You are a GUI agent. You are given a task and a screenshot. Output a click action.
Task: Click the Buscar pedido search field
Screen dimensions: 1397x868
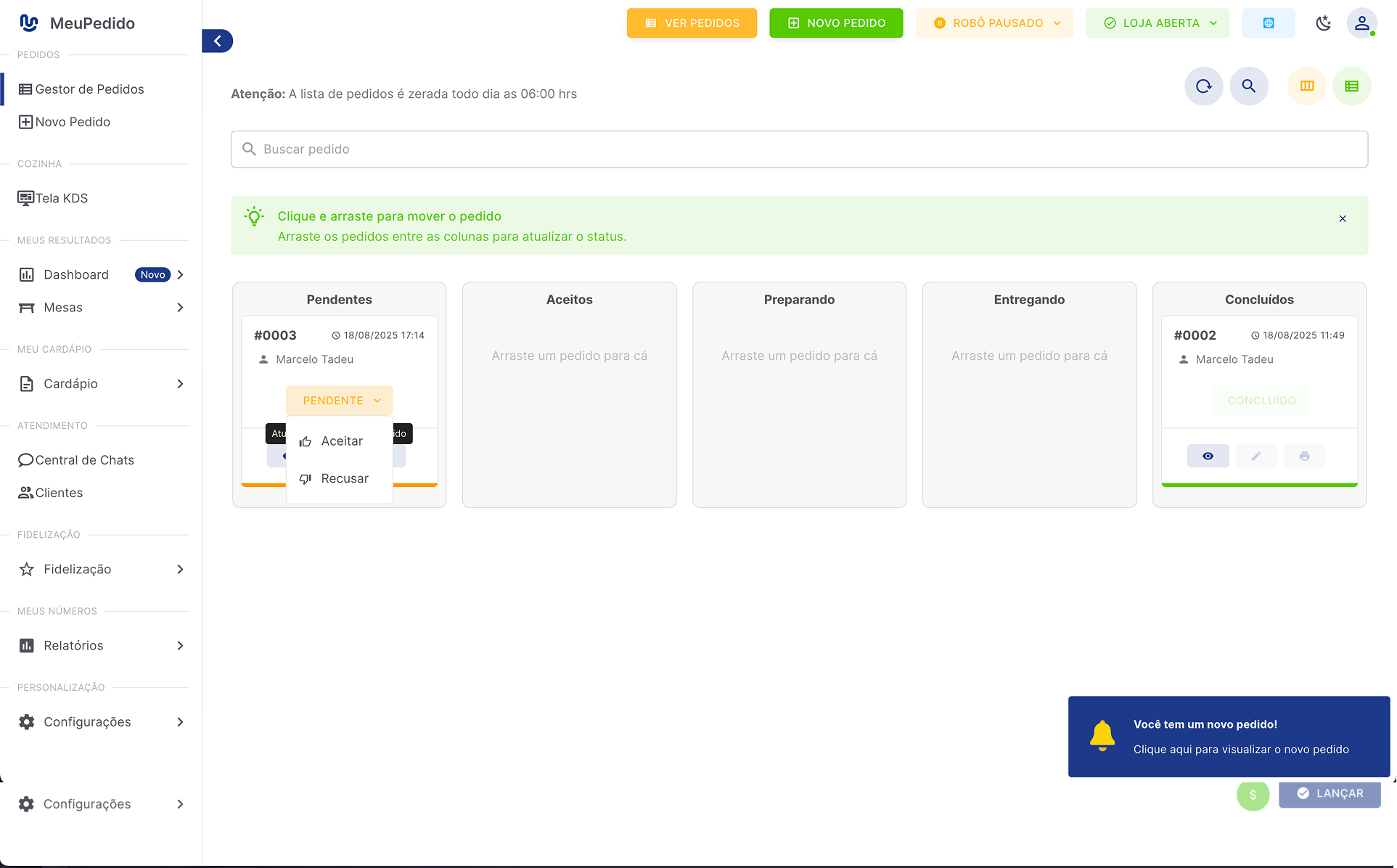pyautogui.click(x=798, y=149)
